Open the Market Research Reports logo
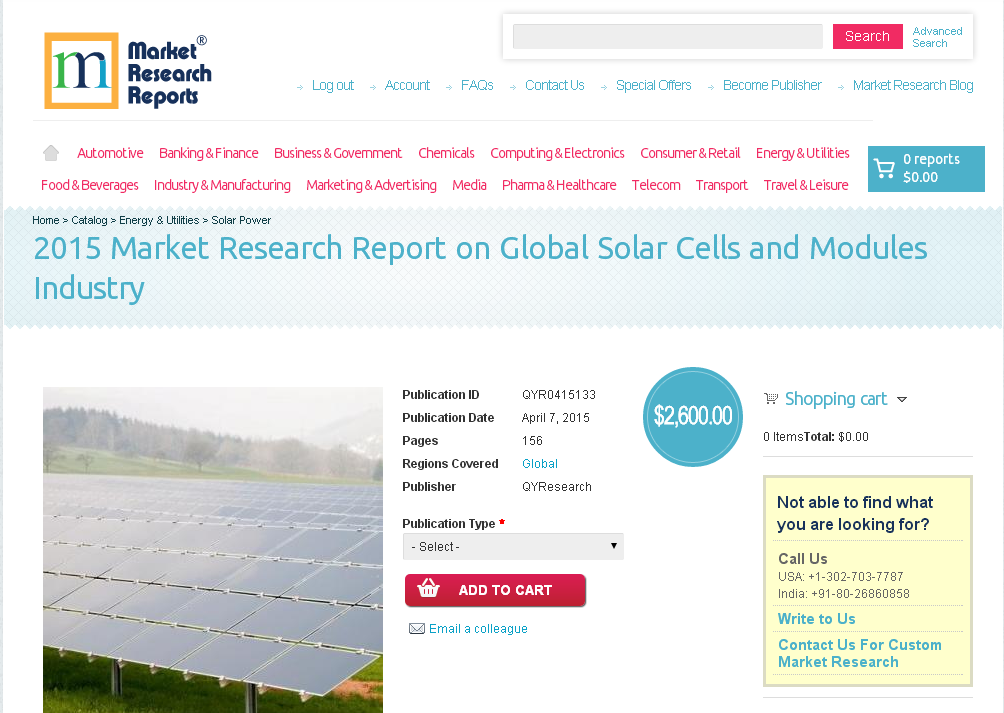1004x713 pixels. point(126,70)
